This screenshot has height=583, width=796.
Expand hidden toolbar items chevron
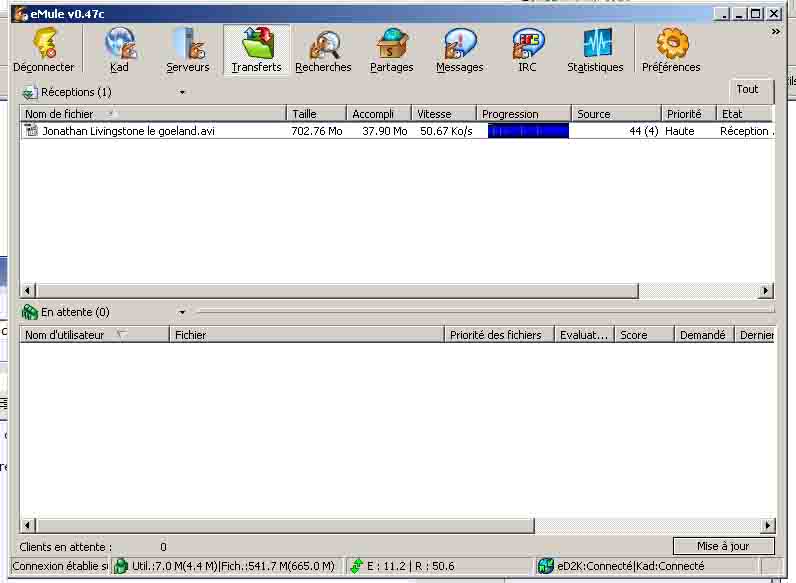pos(775,31)
